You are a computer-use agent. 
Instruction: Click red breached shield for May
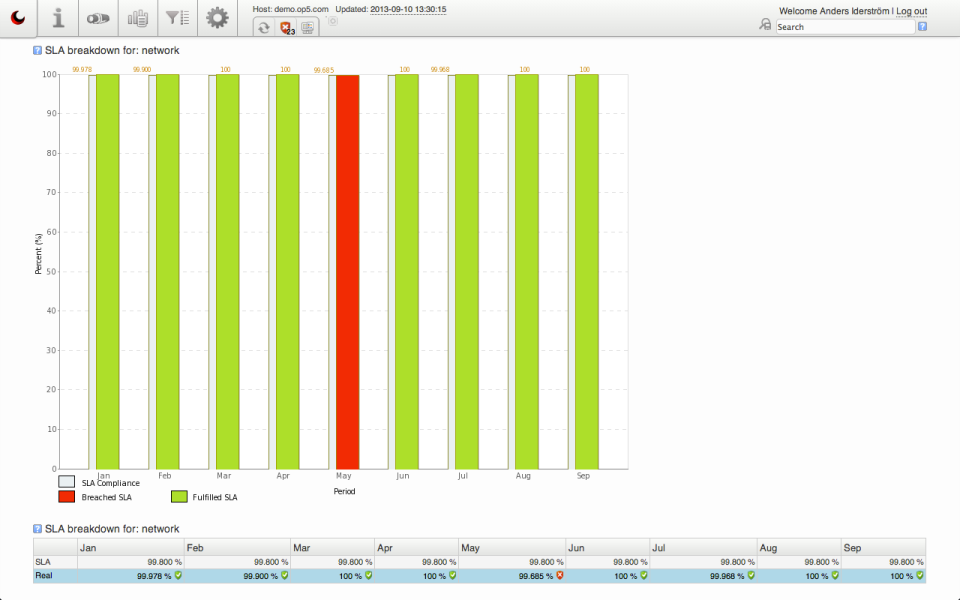tap(560, 576)
